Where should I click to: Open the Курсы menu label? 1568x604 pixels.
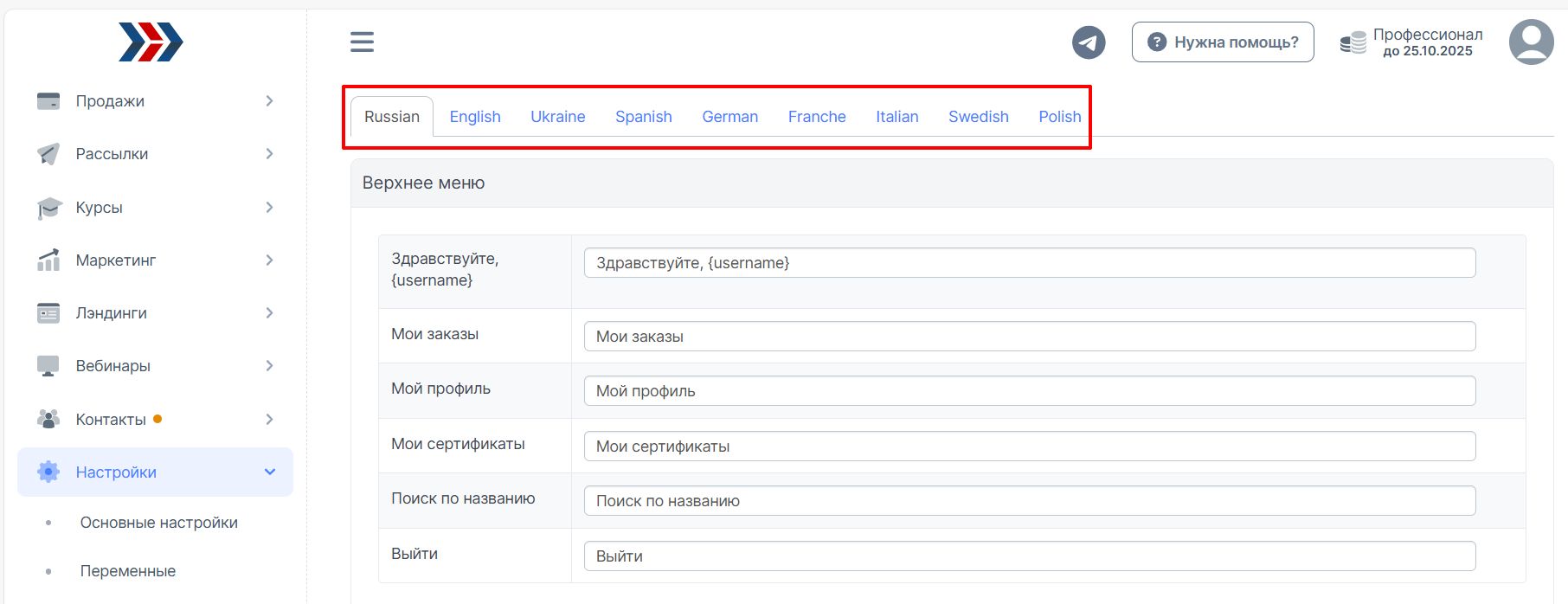pos(100,208)
